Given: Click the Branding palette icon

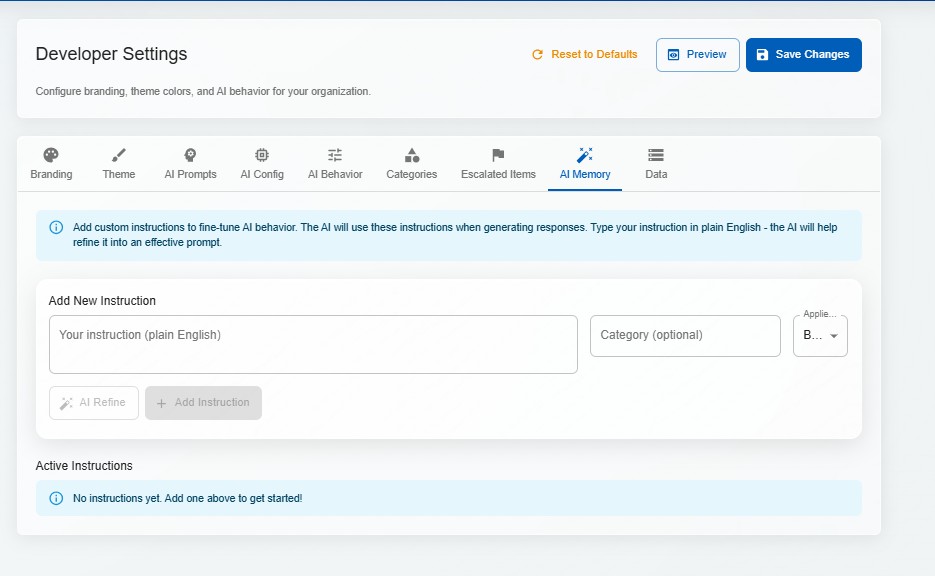Looking at the screenshot, I should pyautogui.click(x=51, y=155).
